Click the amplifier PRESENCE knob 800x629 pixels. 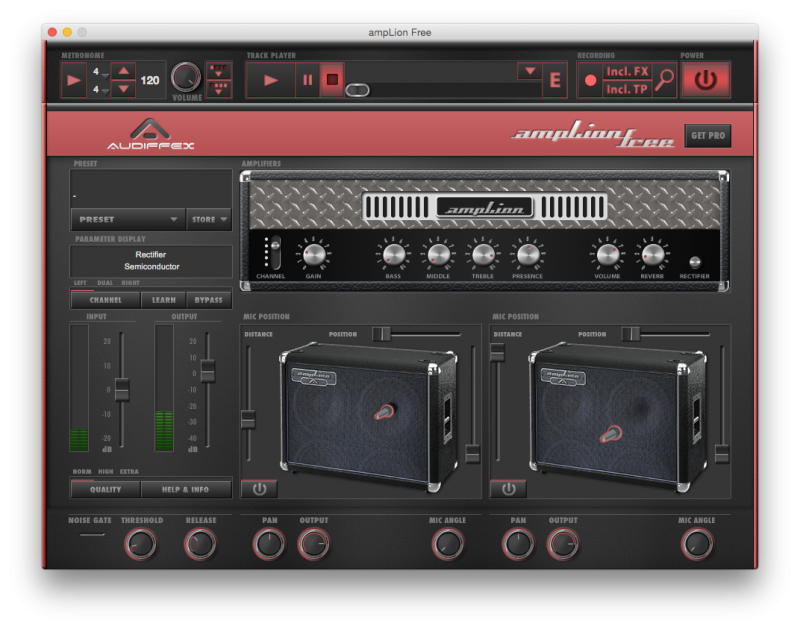[528, 255]
